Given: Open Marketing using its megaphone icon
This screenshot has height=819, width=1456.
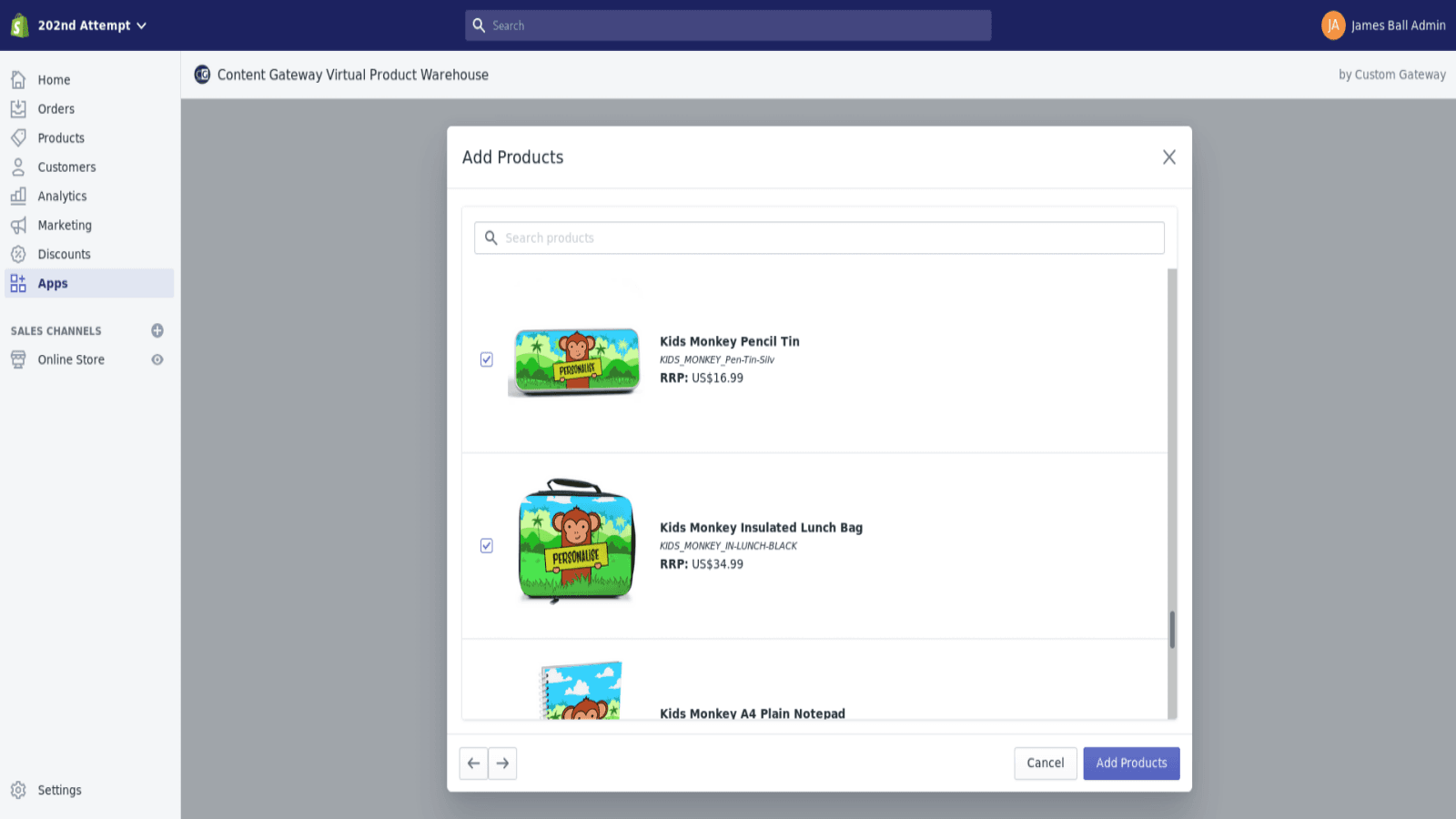Looking at the screenshot, I should click(x=19, y=225).
